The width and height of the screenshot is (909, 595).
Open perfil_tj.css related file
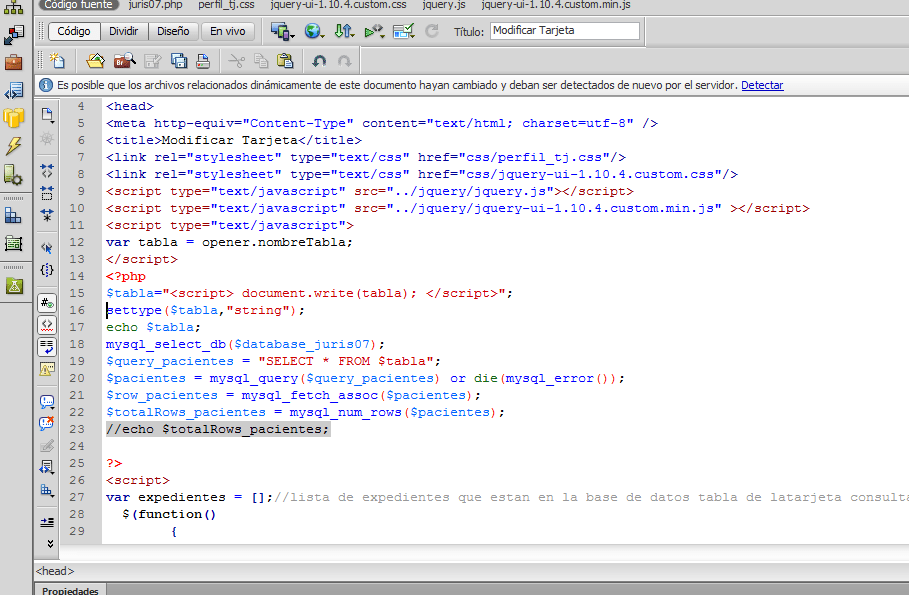tap(226, 5)
